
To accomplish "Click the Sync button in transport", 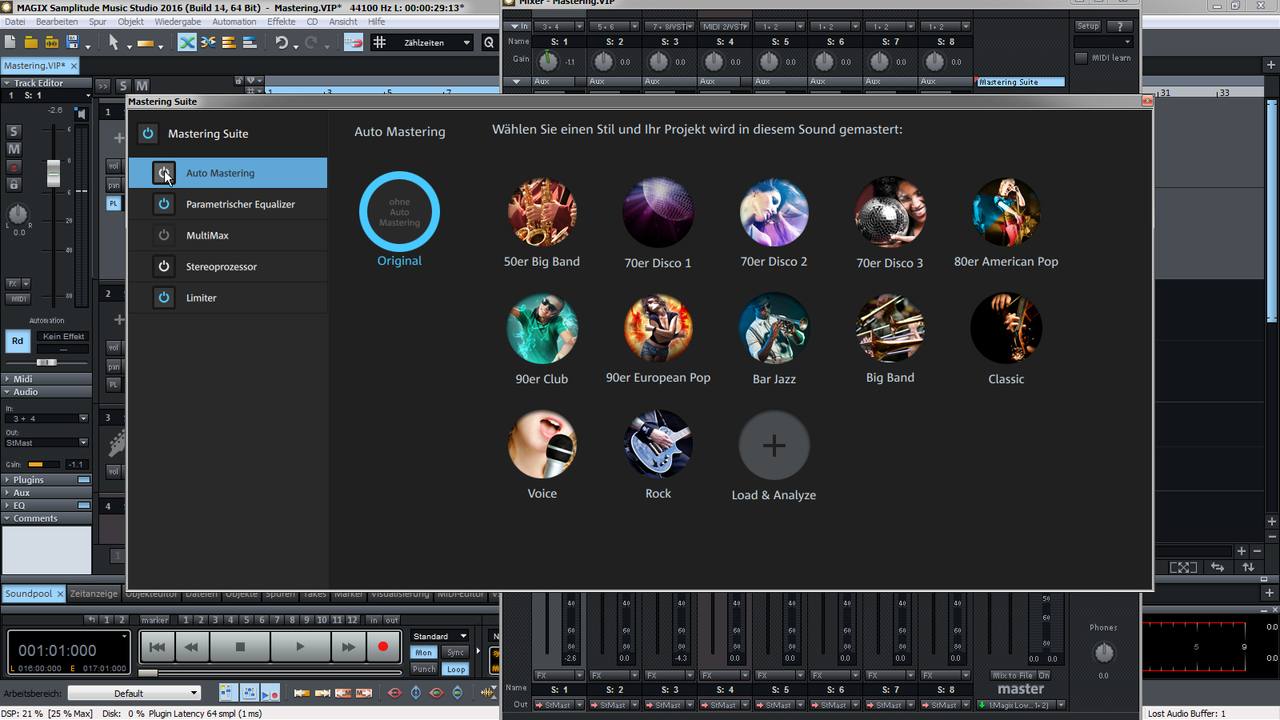I will point(456,652).
